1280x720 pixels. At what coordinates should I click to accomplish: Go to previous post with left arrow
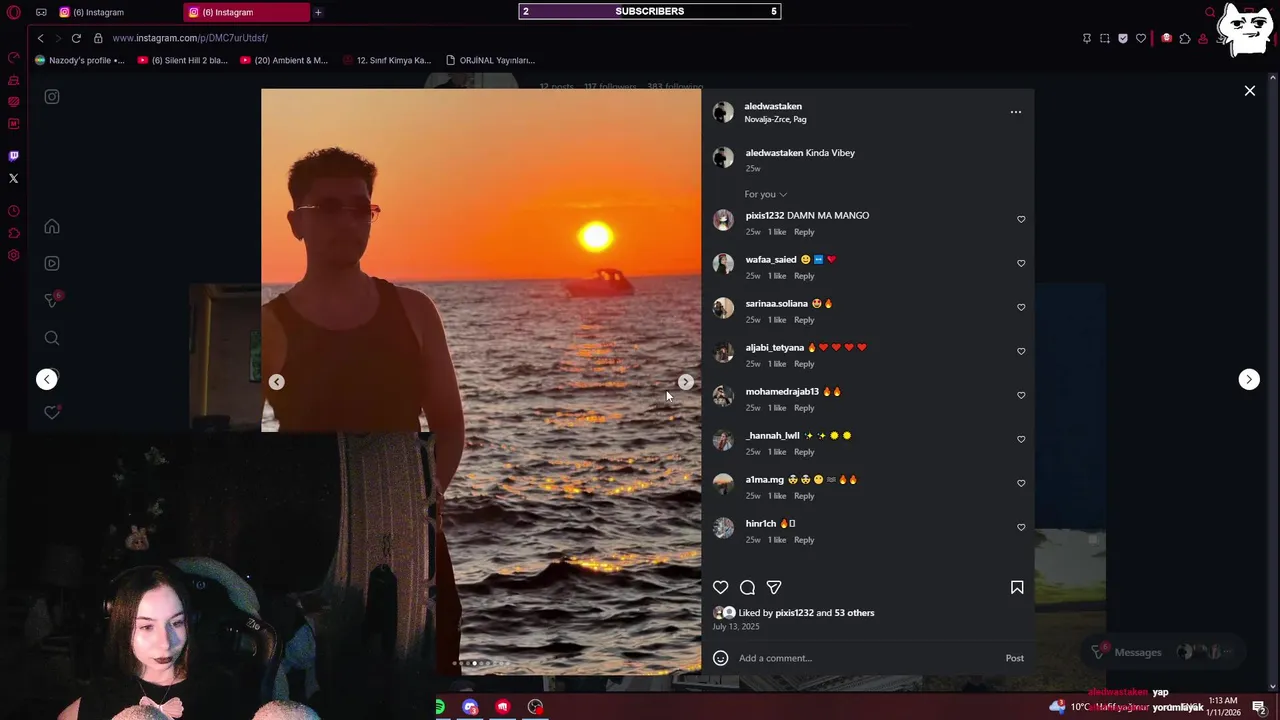point(47,379)
